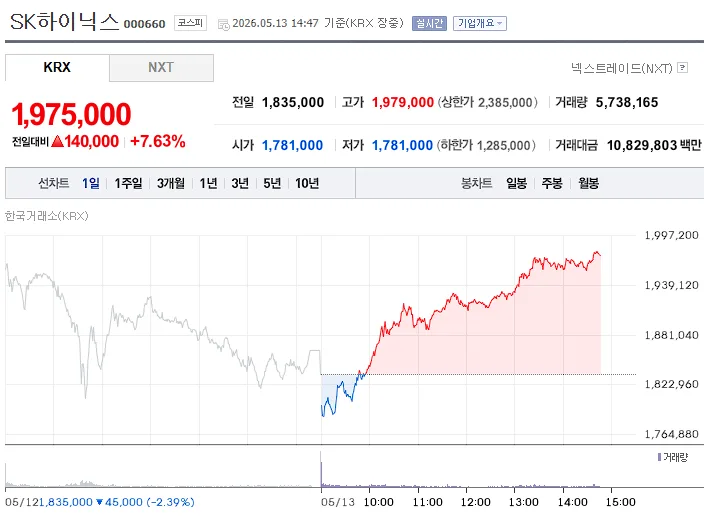Click the +7.63% change percentage
The height and width of the screenshot is (528, 704).
point(158,141)
